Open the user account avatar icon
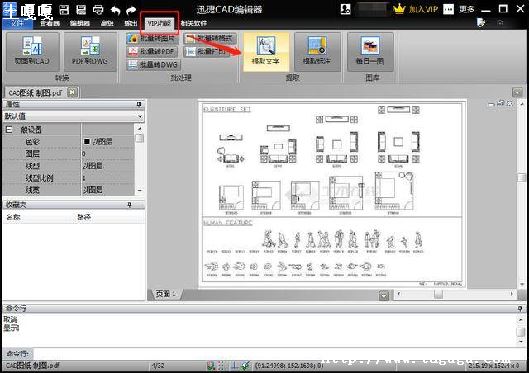The image size is (529, 373). coord(345,9)
